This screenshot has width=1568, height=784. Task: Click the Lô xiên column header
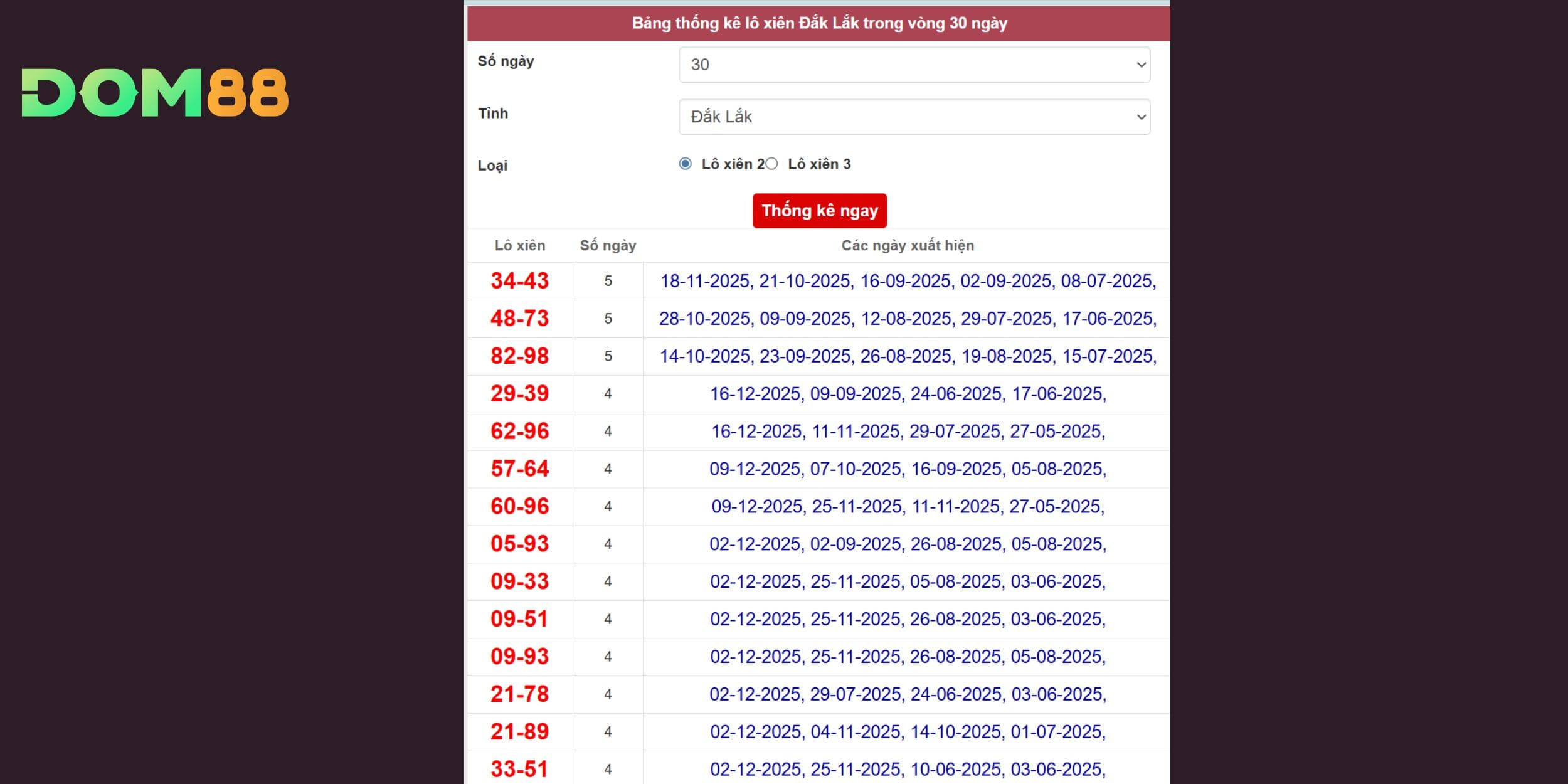pos(519,245)
